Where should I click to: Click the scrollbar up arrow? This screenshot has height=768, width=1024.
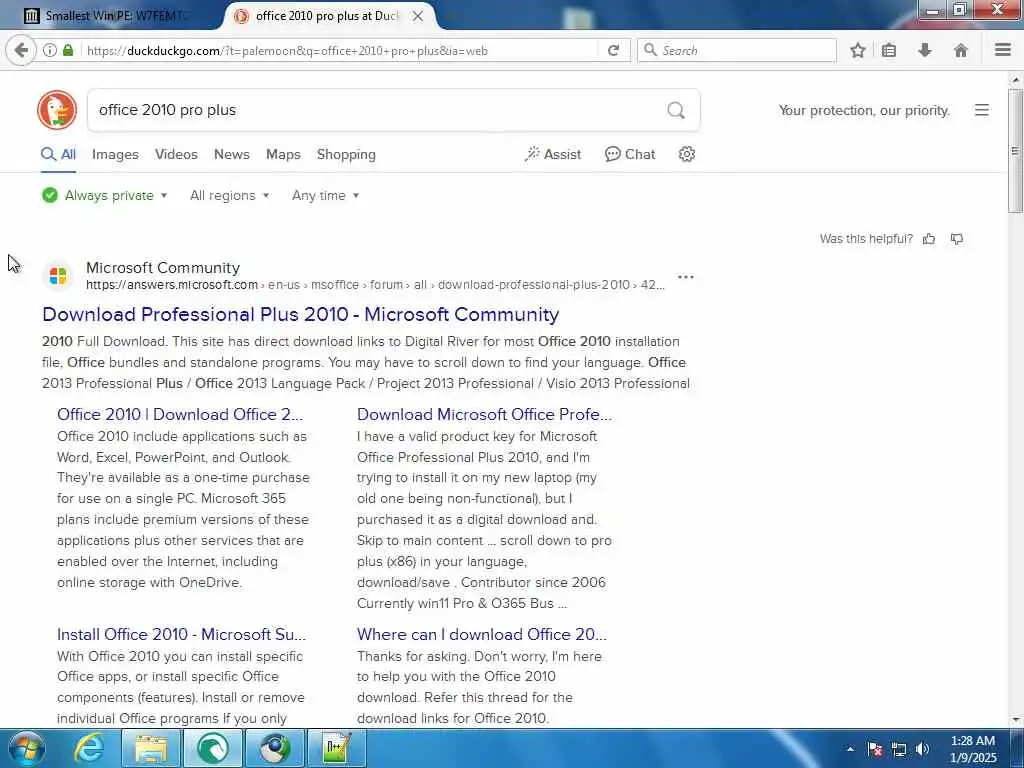[1015, 80]
